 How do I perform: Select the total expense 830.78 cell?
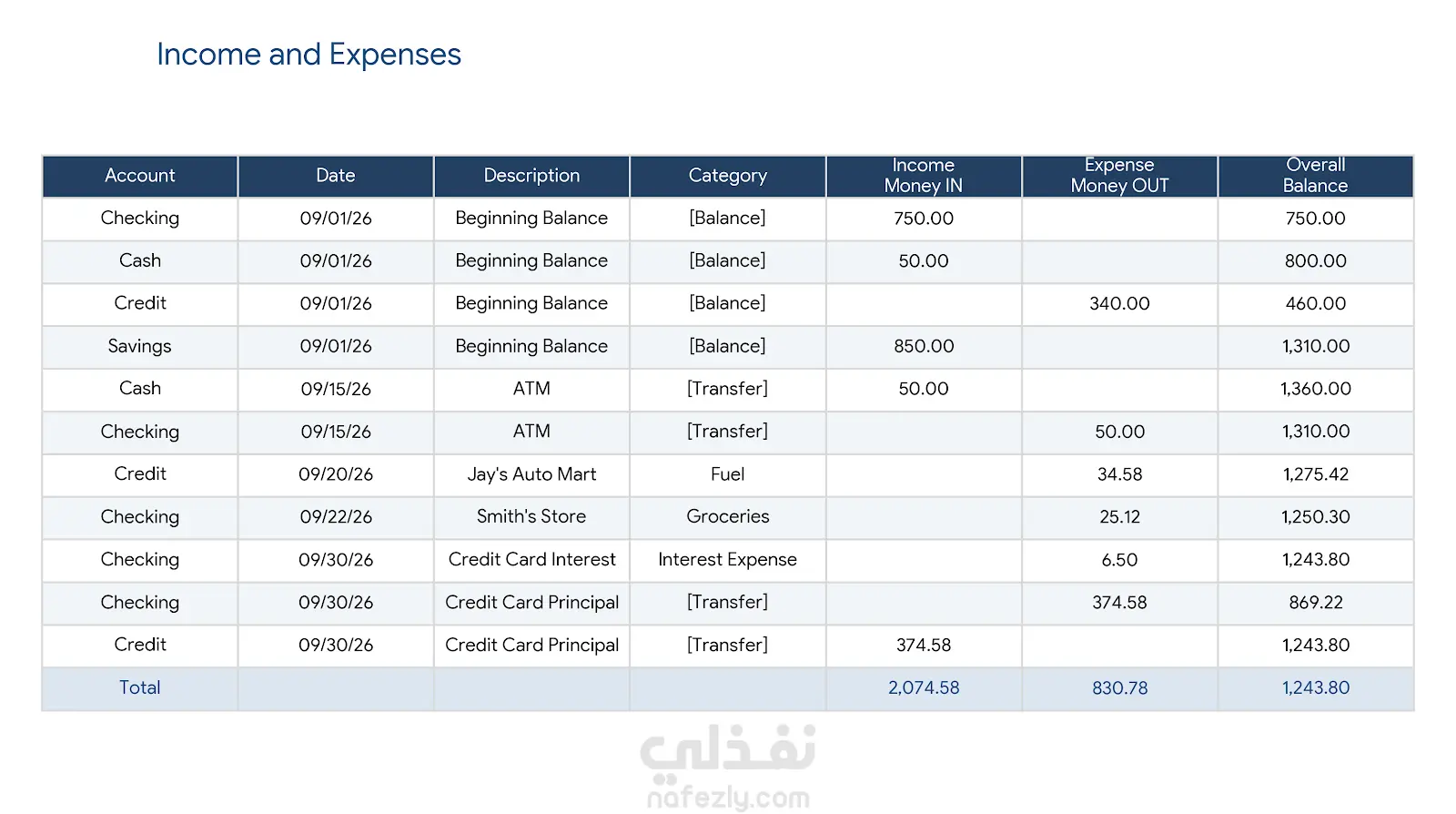pyautogui.click(x=1119, y=688)
